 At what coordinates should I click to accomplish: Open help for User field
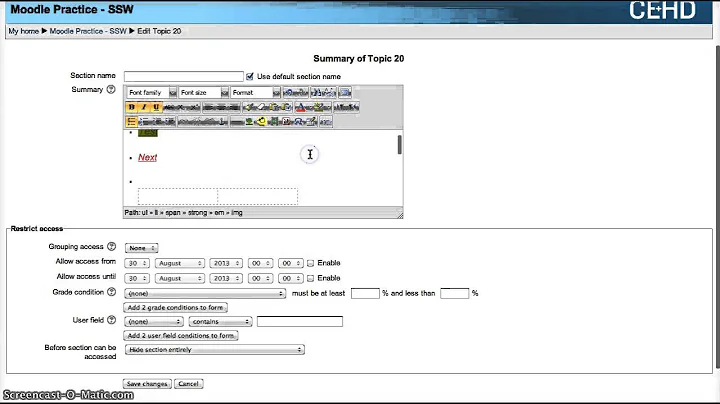(111, 320)
